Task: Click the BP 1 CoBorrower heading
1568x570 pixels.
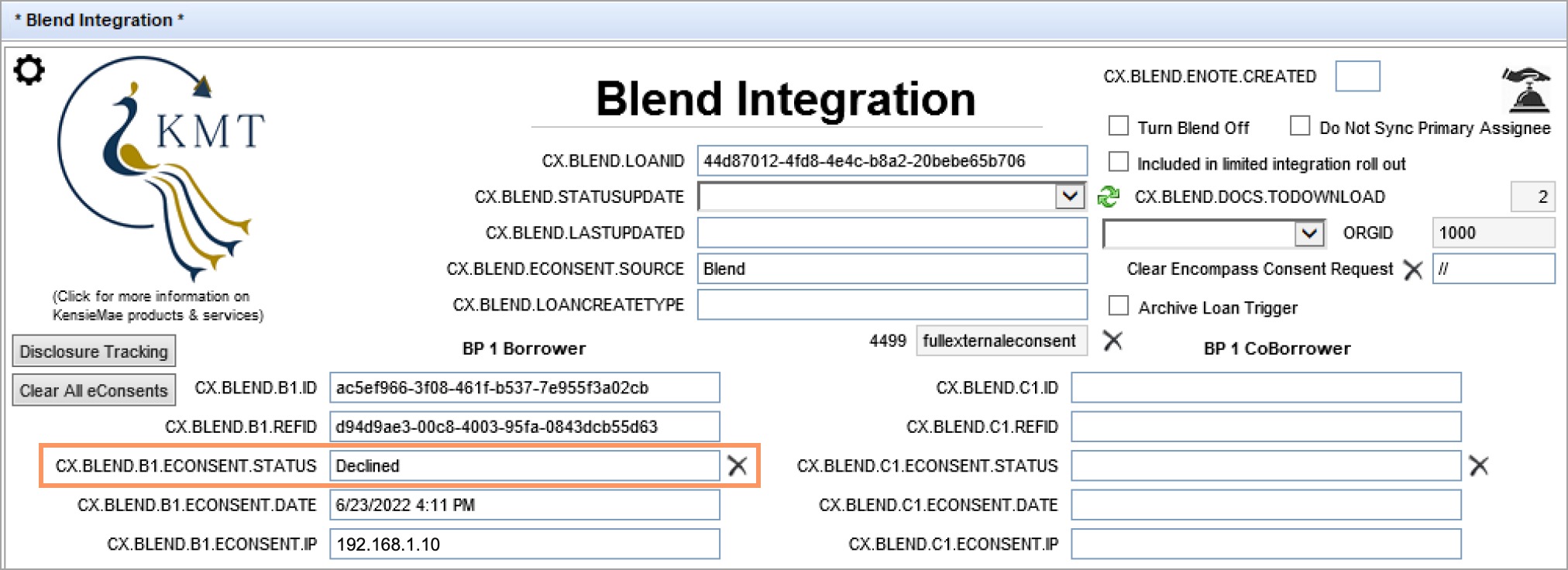Action: coord(1277,349)
